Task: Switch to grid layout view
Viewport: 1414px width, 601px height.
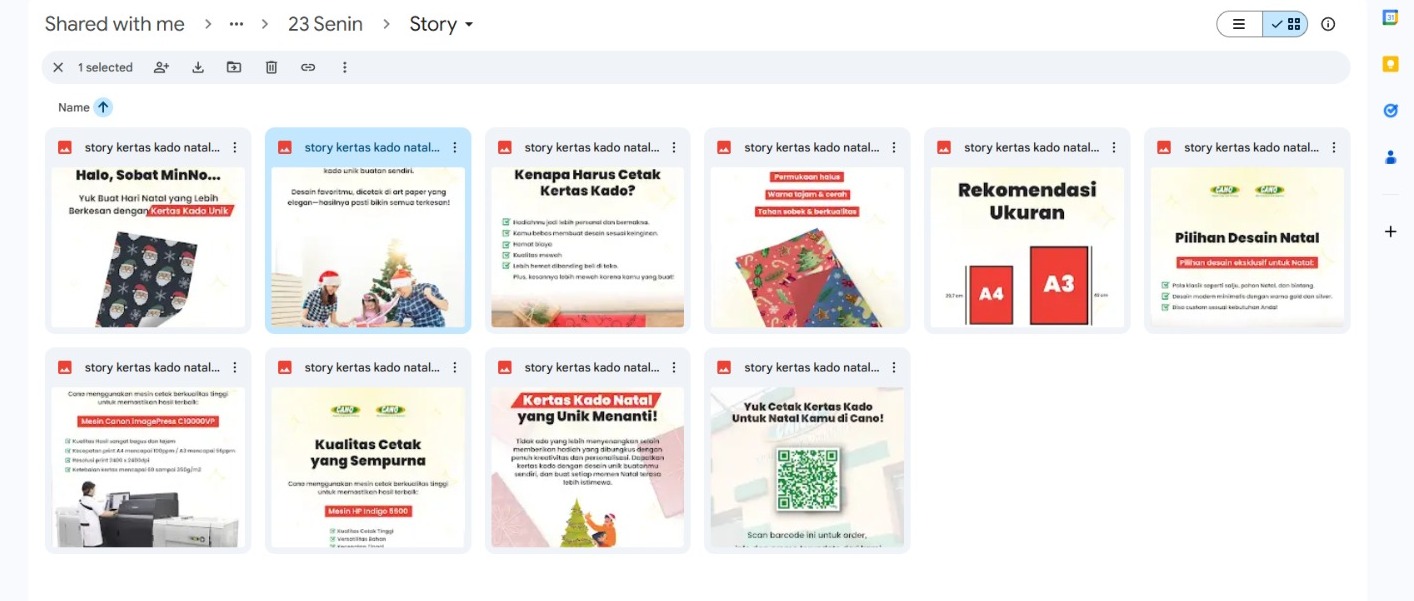Action: click(x=1285, y=24)
